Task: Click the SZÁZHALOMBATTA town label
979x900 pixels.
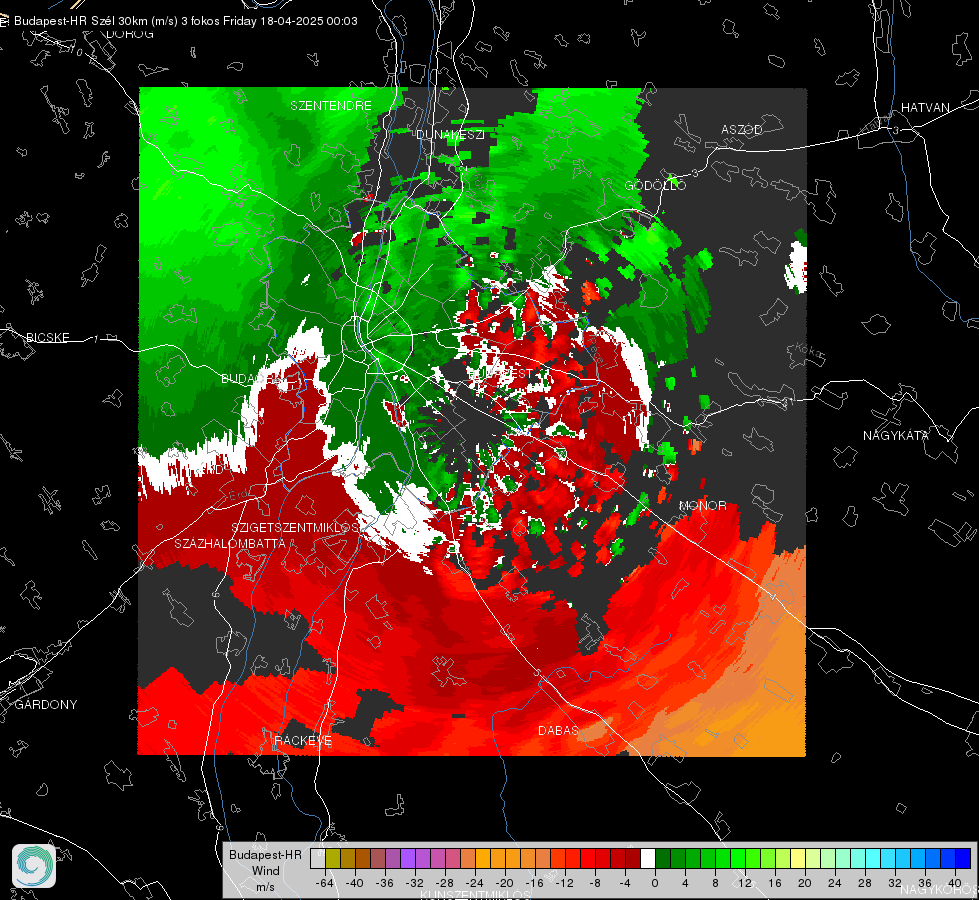Action: 230,543
